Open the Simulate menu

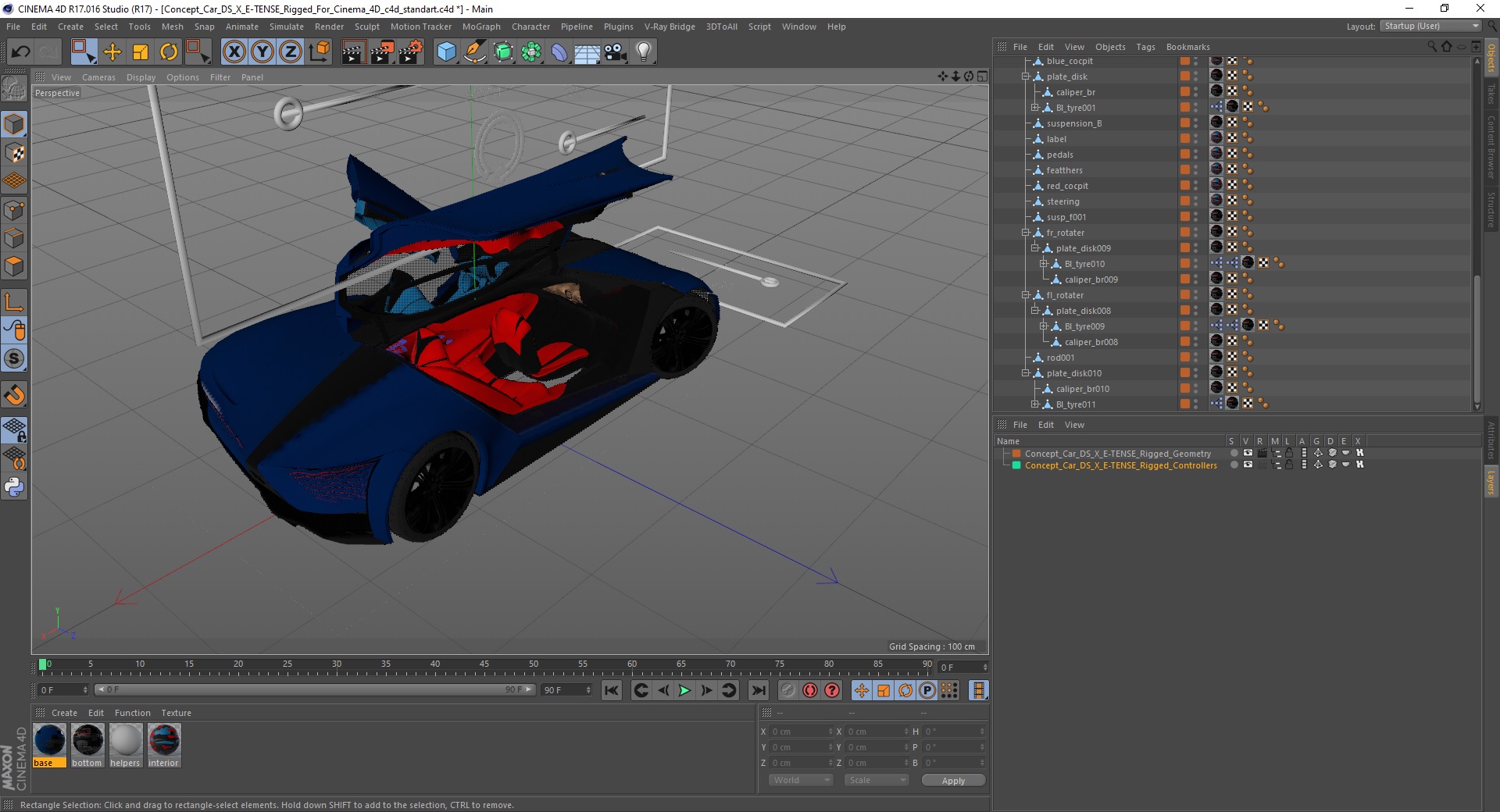coord(287,27)
